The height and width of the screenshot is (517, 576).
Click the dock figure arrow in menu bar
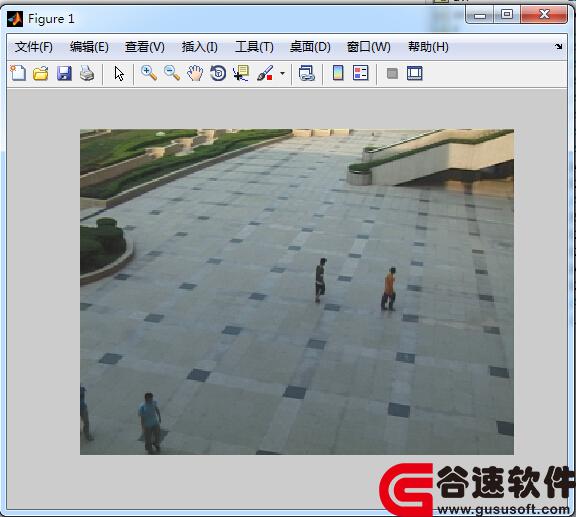pos(559,46)
